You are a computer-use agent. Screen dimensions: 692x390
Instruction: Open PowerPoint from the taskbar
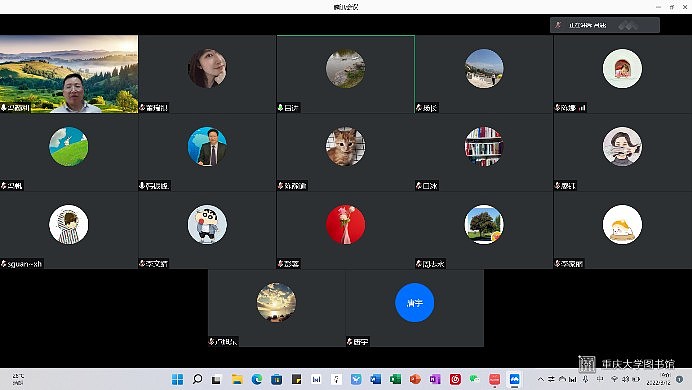[x=415, y=379]
